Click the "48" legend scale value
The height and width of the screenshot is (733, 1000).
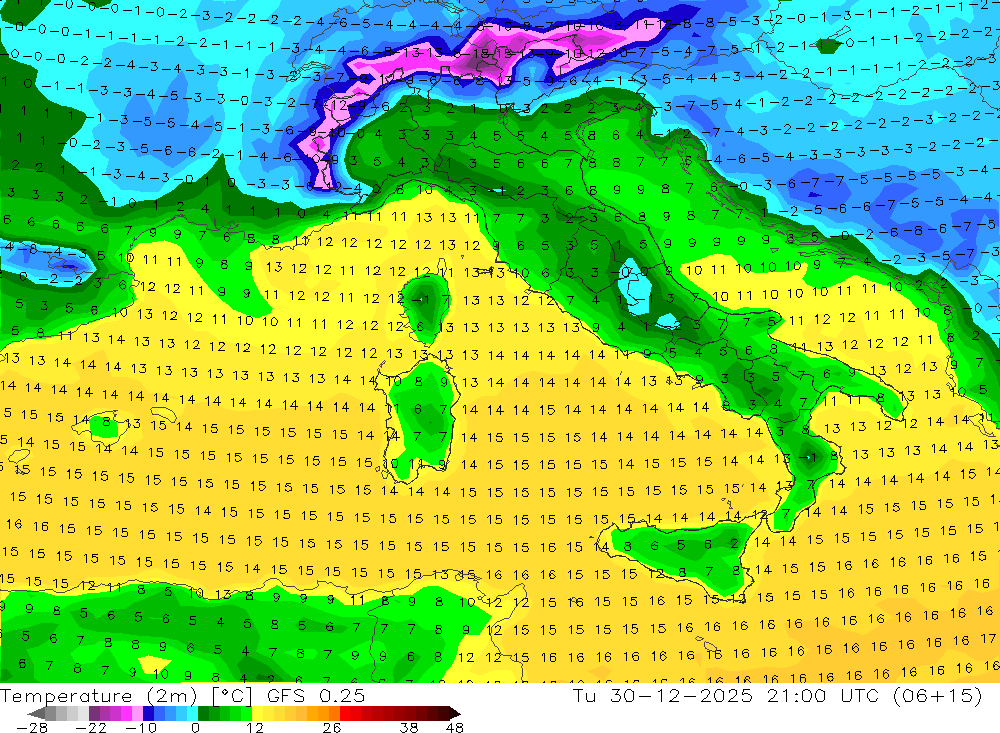(x=455, y=727)
